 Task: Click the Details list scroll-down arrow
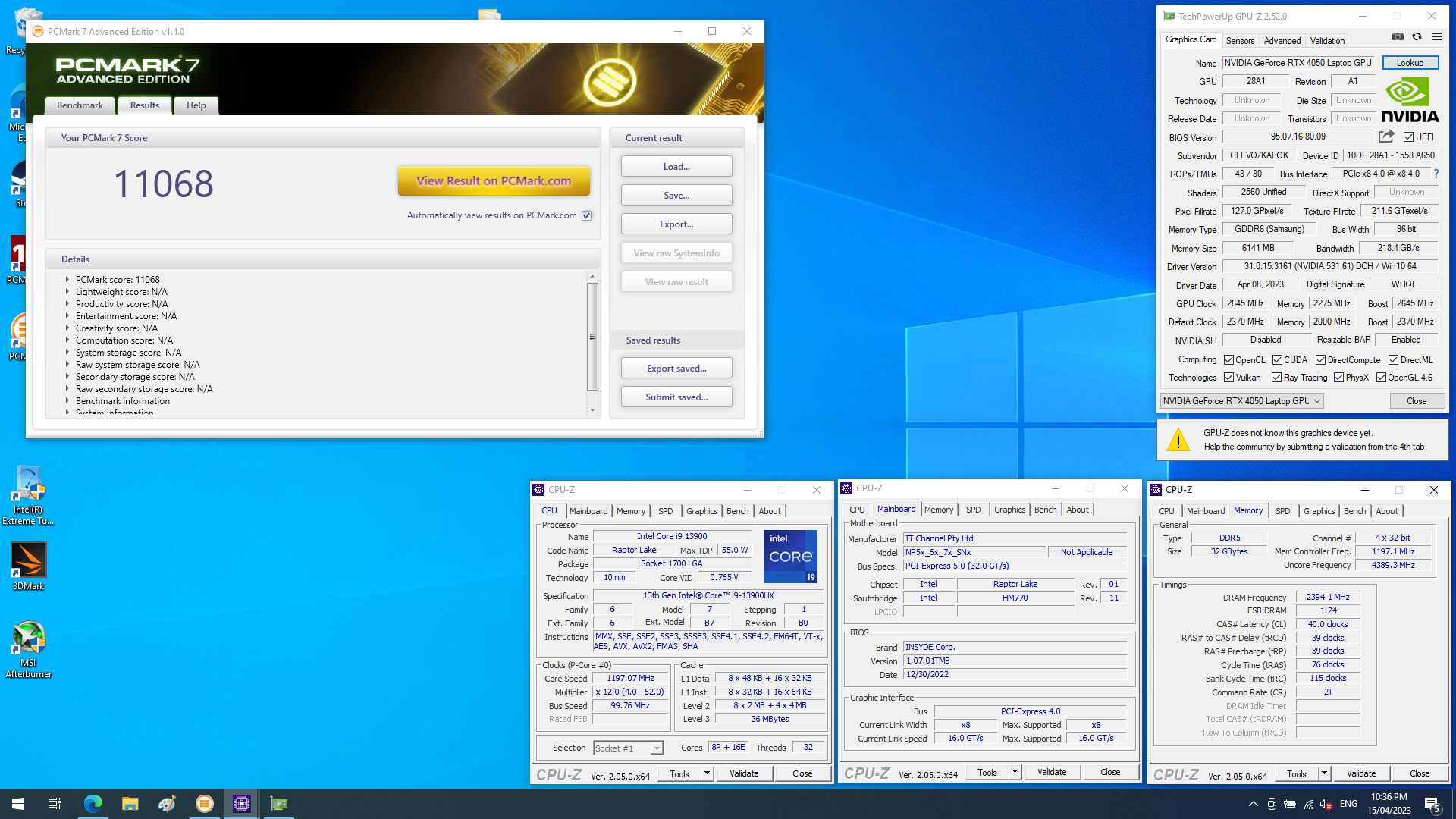pyautogui.click(x=592, y=410)
